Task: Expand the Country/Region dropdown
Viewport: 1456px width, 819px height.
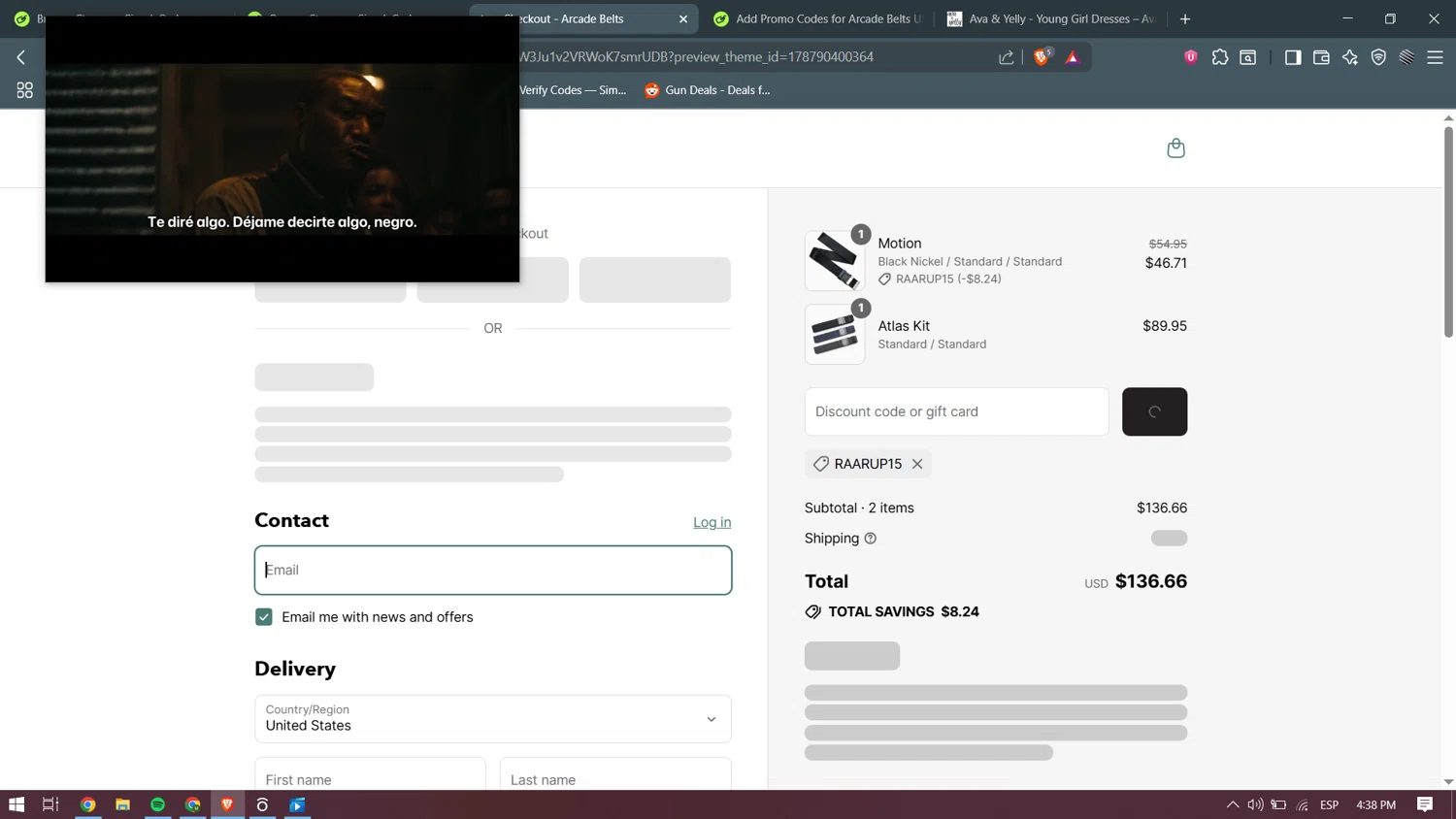Action: click(493, 719)
